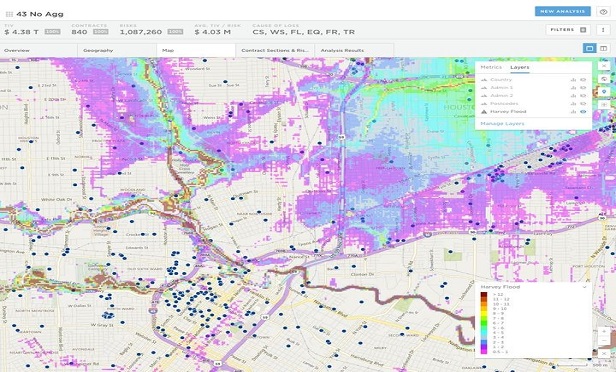Select the Country layer name

[x=501, y=80]
